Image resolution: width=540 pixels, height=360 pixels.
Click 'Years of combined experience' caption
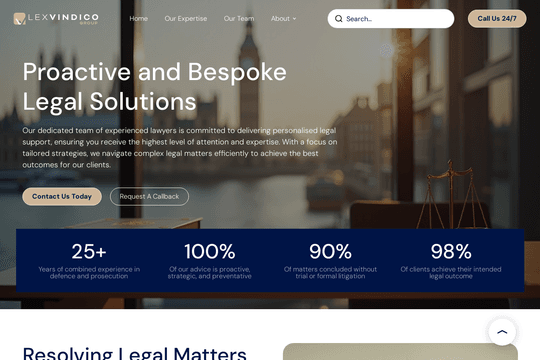click(89, 272)
